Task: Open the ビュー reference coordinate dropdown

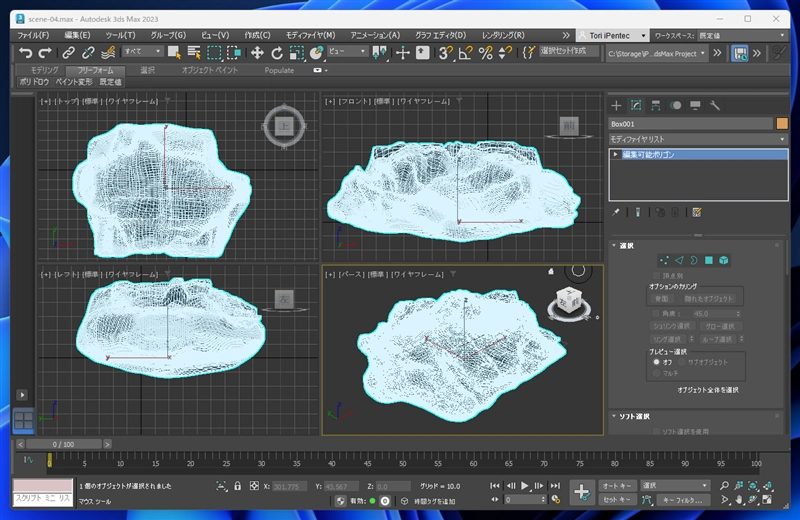Action: point(347,52)
